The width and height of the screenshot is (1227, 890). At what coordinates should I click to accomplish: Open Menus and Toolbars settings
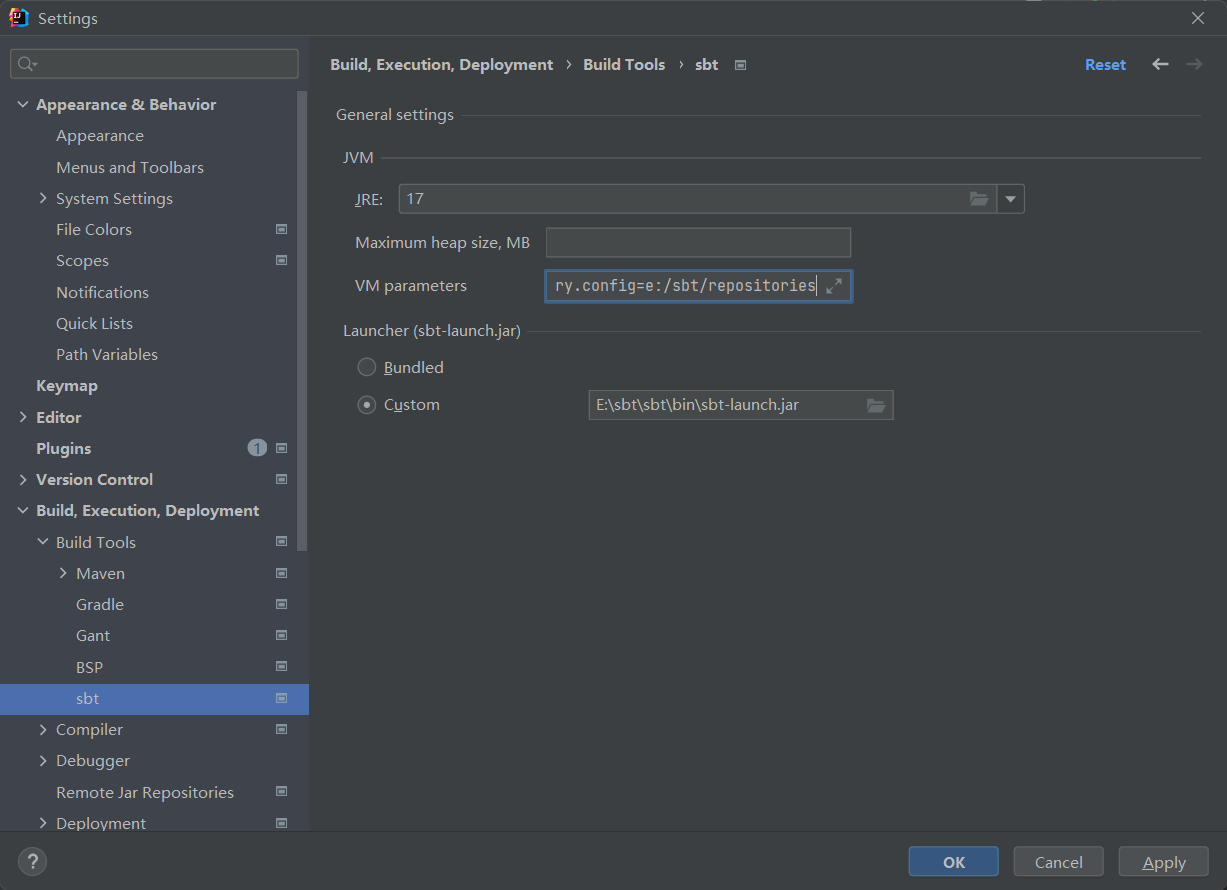(130, 167)
